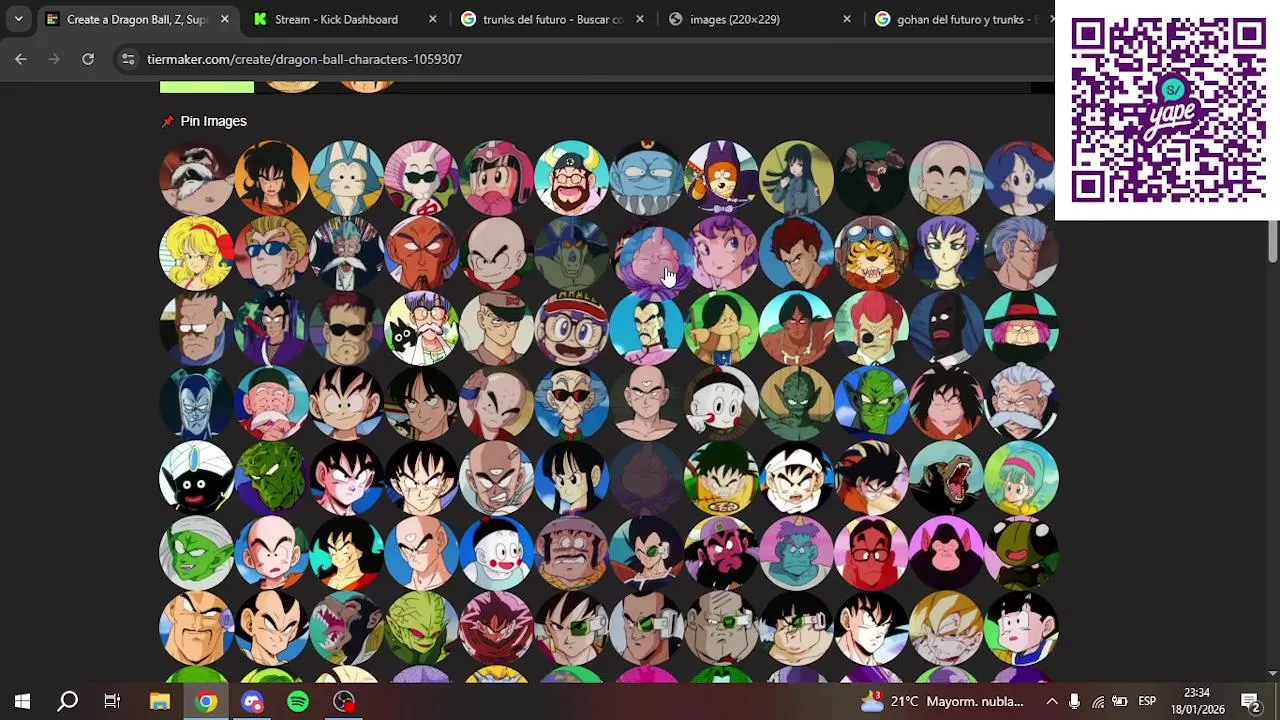Image resolution: width=1280 pixels, height=720 pixels.
Task: Switch to gohan del futuro y trunks tab
Action: pos(958,19)
